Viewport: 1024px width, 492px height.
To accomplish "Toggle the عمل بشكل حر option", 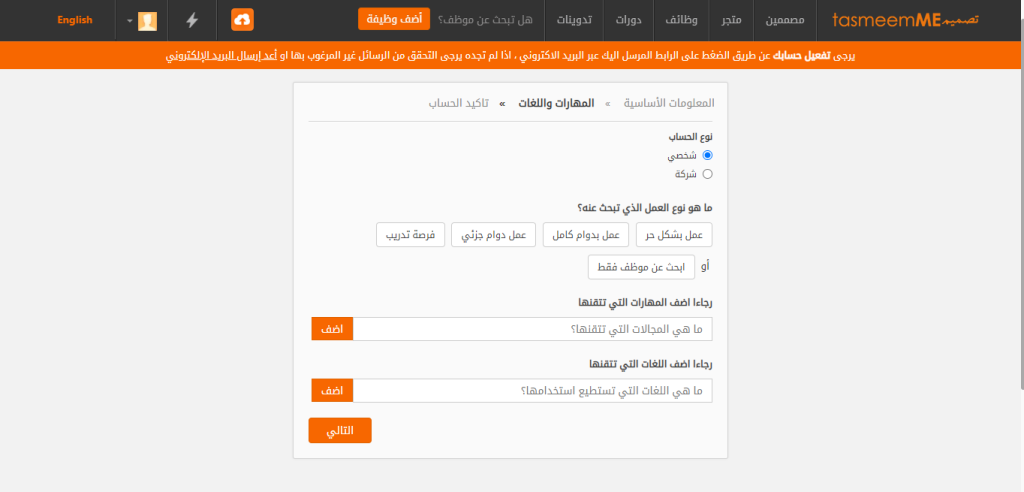I will coord(671,235).
